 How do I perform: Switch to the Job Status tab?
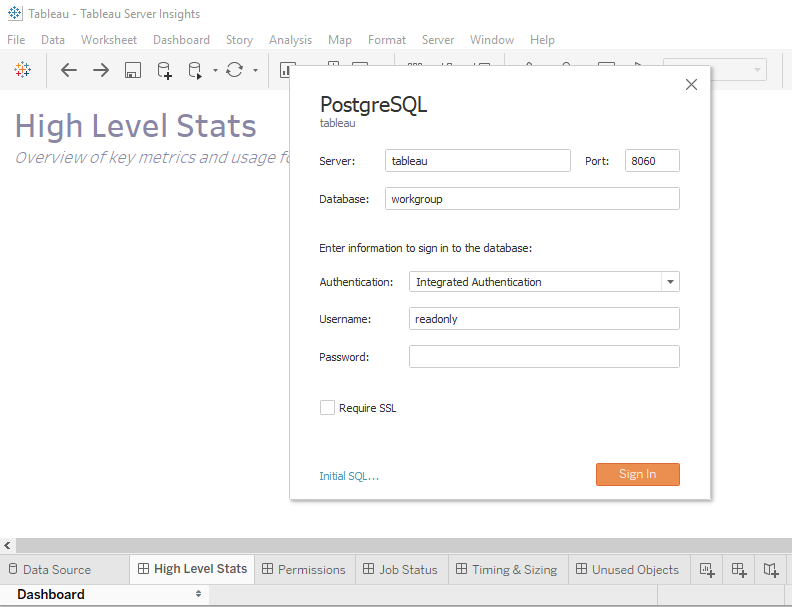pos(401,570)
